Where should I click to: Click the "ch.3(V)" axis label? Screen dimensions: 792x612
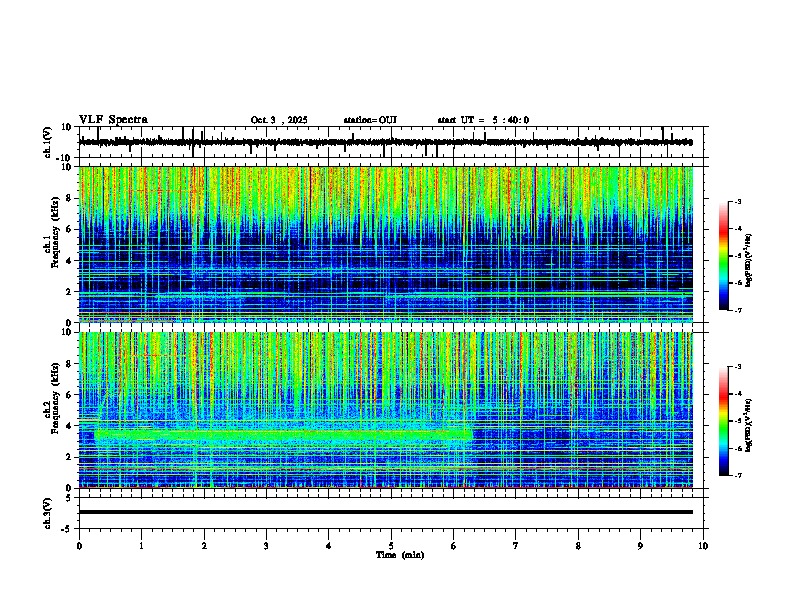coord(48,513)
